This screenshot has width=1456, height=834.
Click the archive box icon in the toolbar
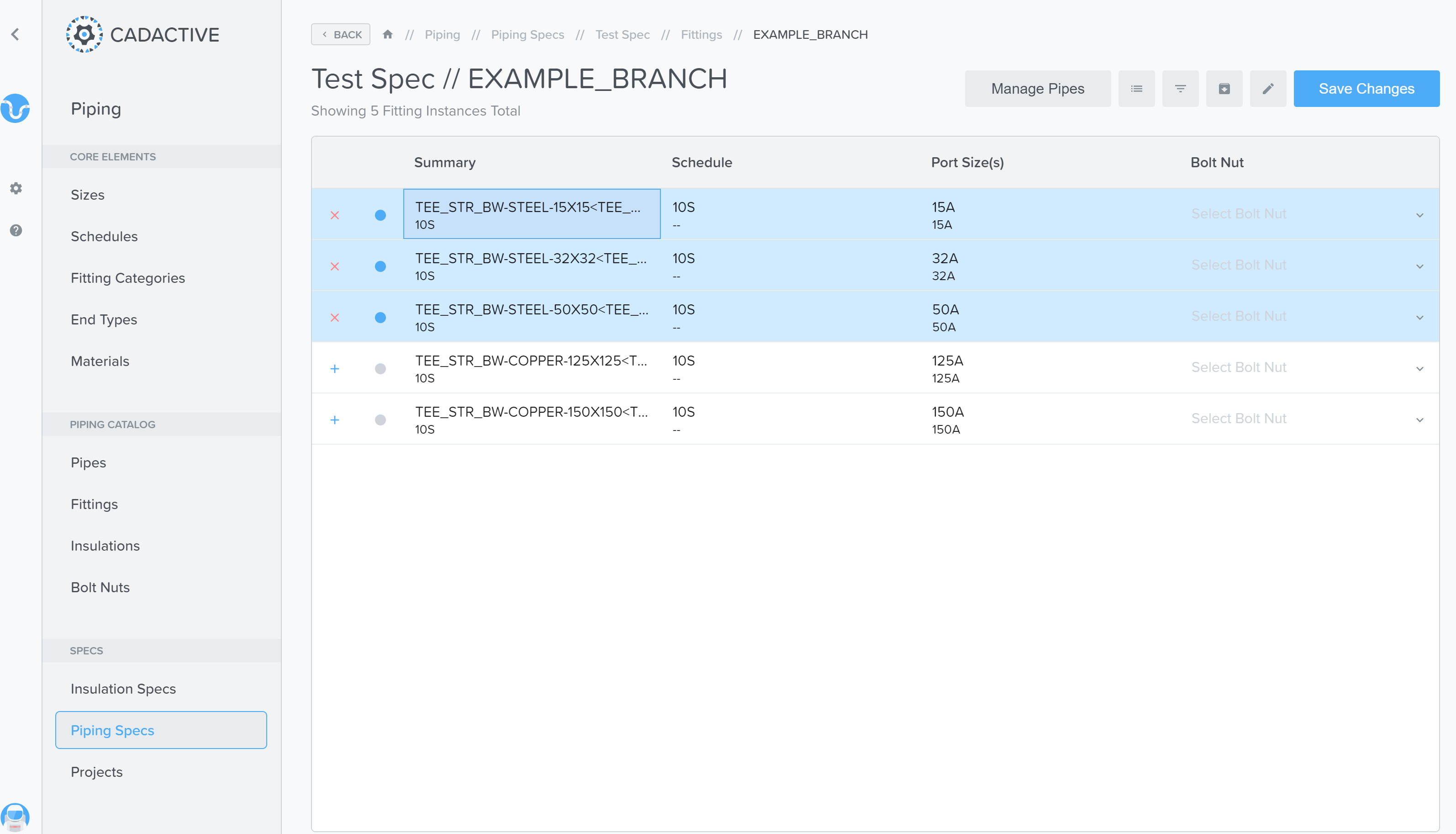tap(1224, 89)
